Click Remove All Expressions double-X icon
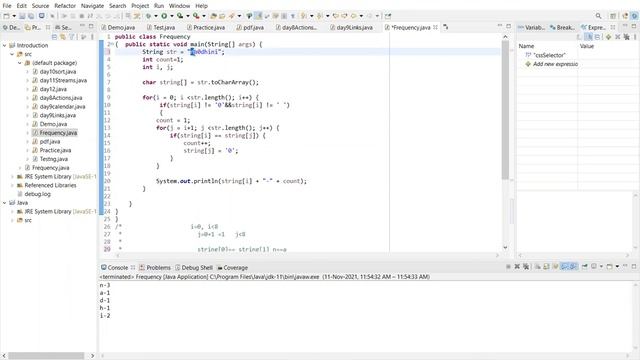Screen dimensions: 640x360 click(627, 37)
